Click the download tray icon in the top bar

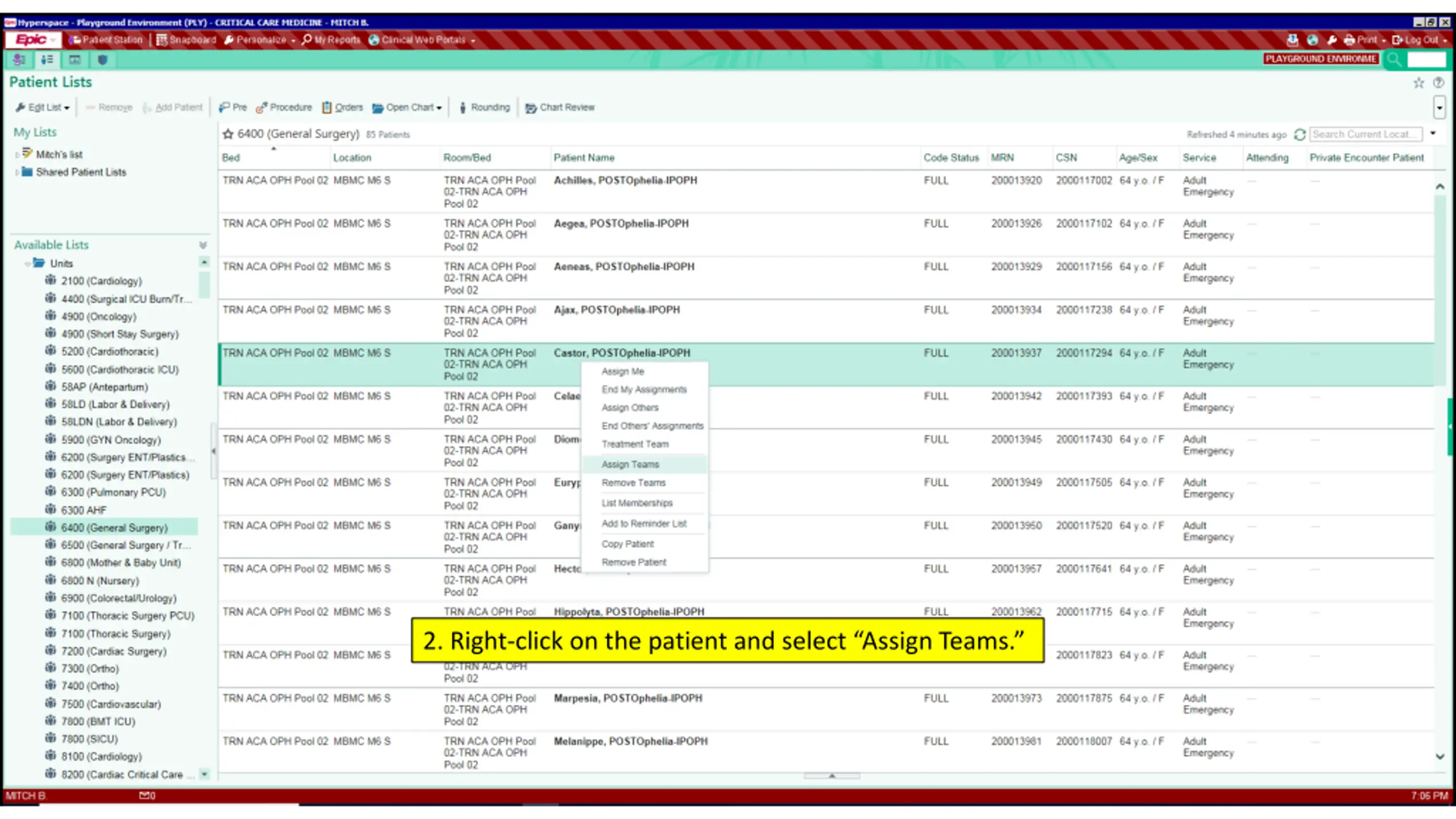(1293, 40)
